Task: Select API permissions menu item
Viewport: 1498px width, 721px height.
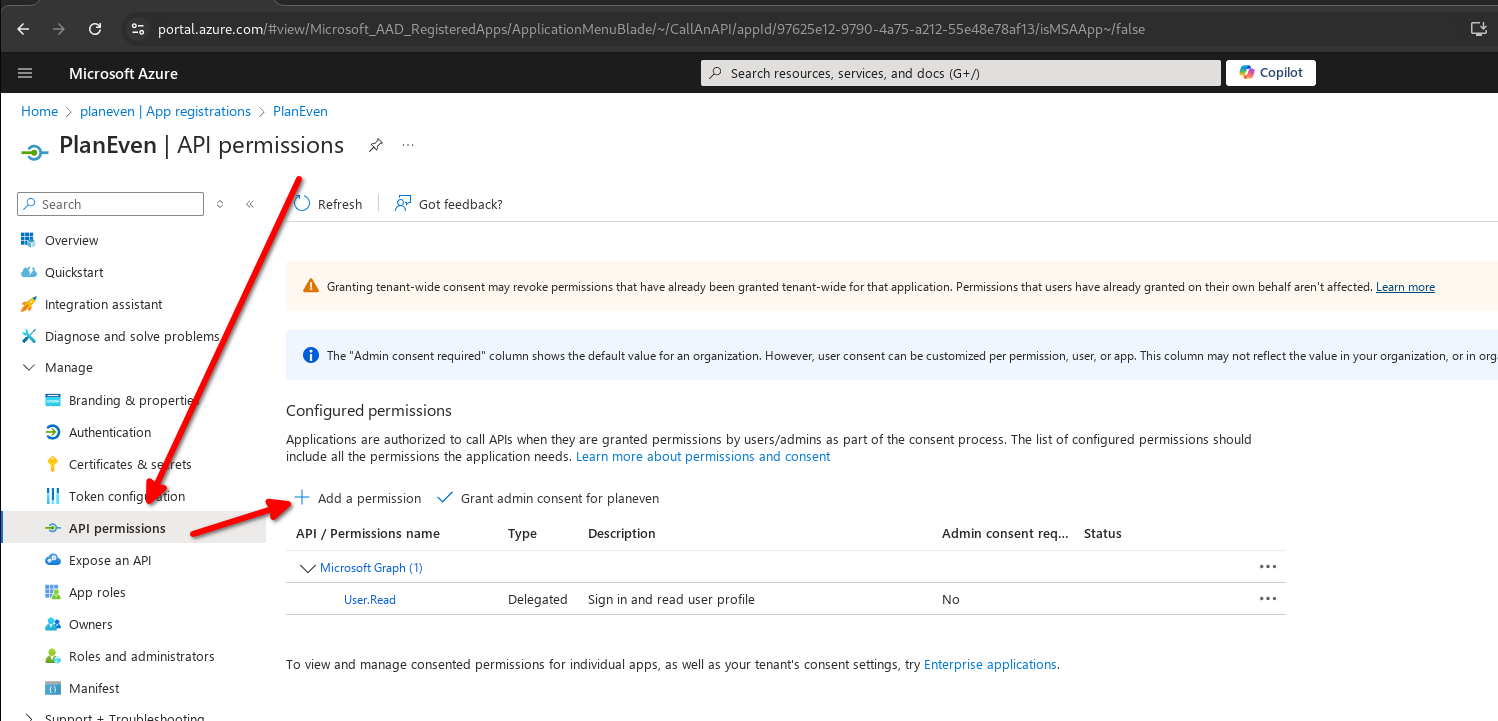Action: 134,528
